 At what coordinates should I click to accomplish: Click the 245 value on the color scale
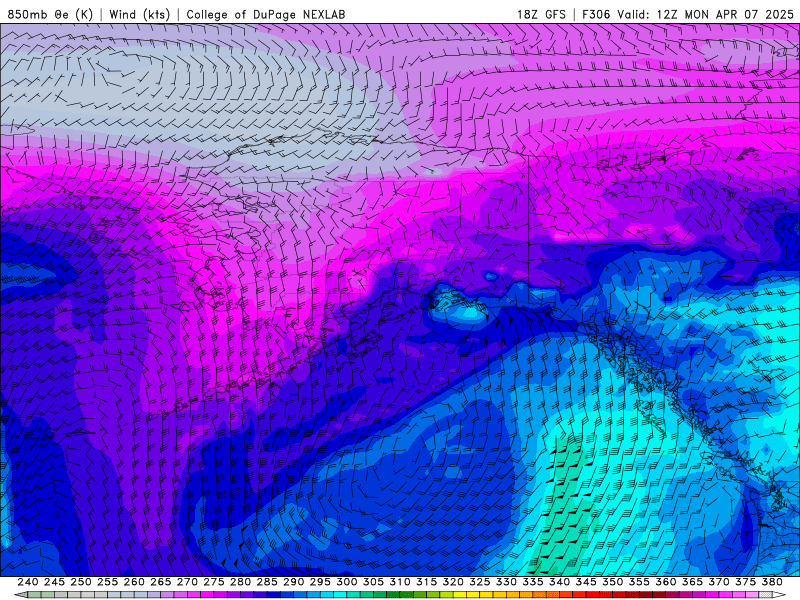[x=54, y=582]
